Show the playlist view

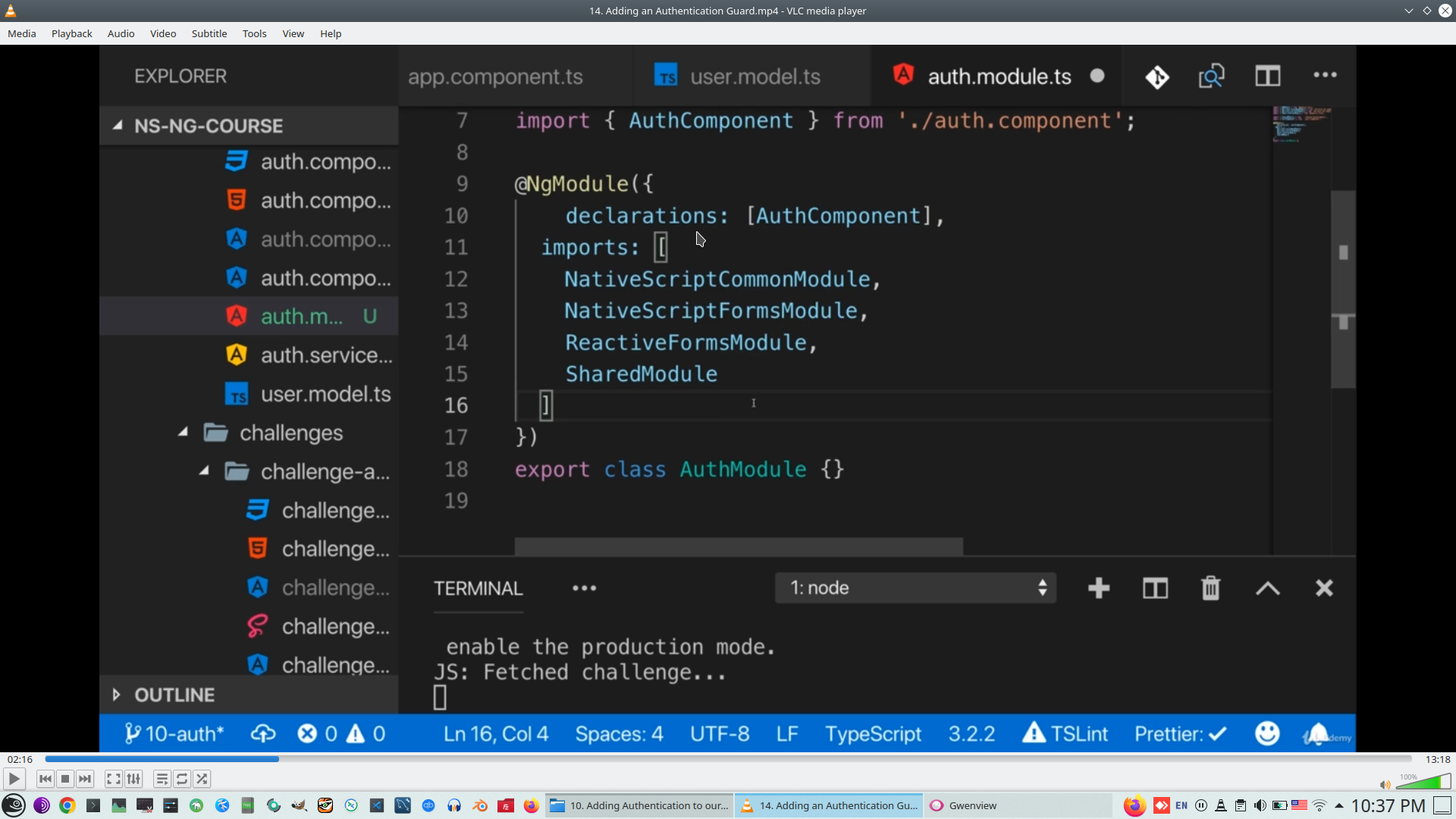click(x=162, y=779)
